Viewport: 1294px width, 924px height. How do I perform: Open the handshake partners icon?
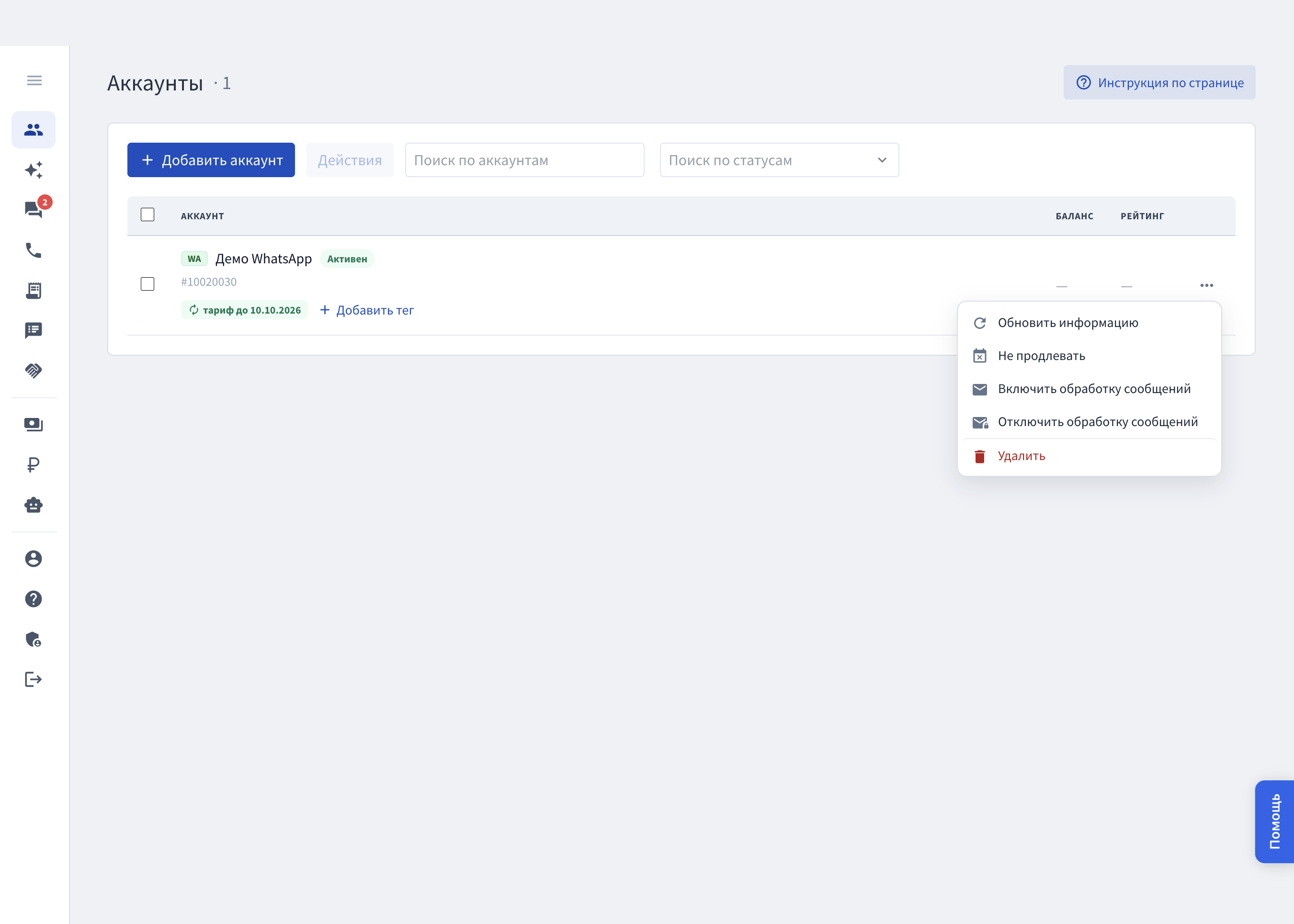(x=34, y=371)
